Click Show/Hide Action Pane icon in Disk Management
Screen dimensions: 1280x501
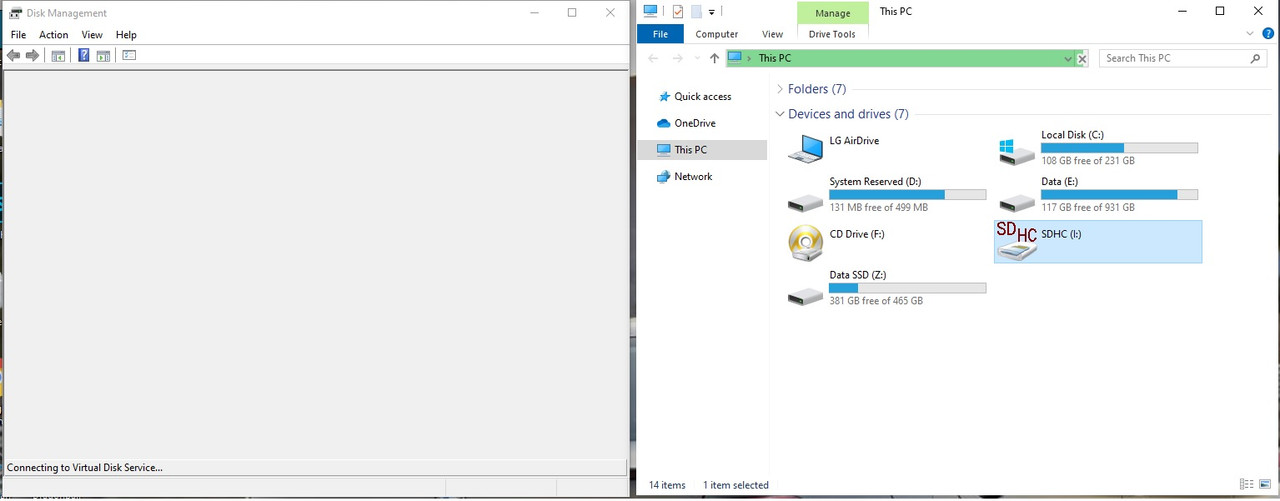point(103,55)
